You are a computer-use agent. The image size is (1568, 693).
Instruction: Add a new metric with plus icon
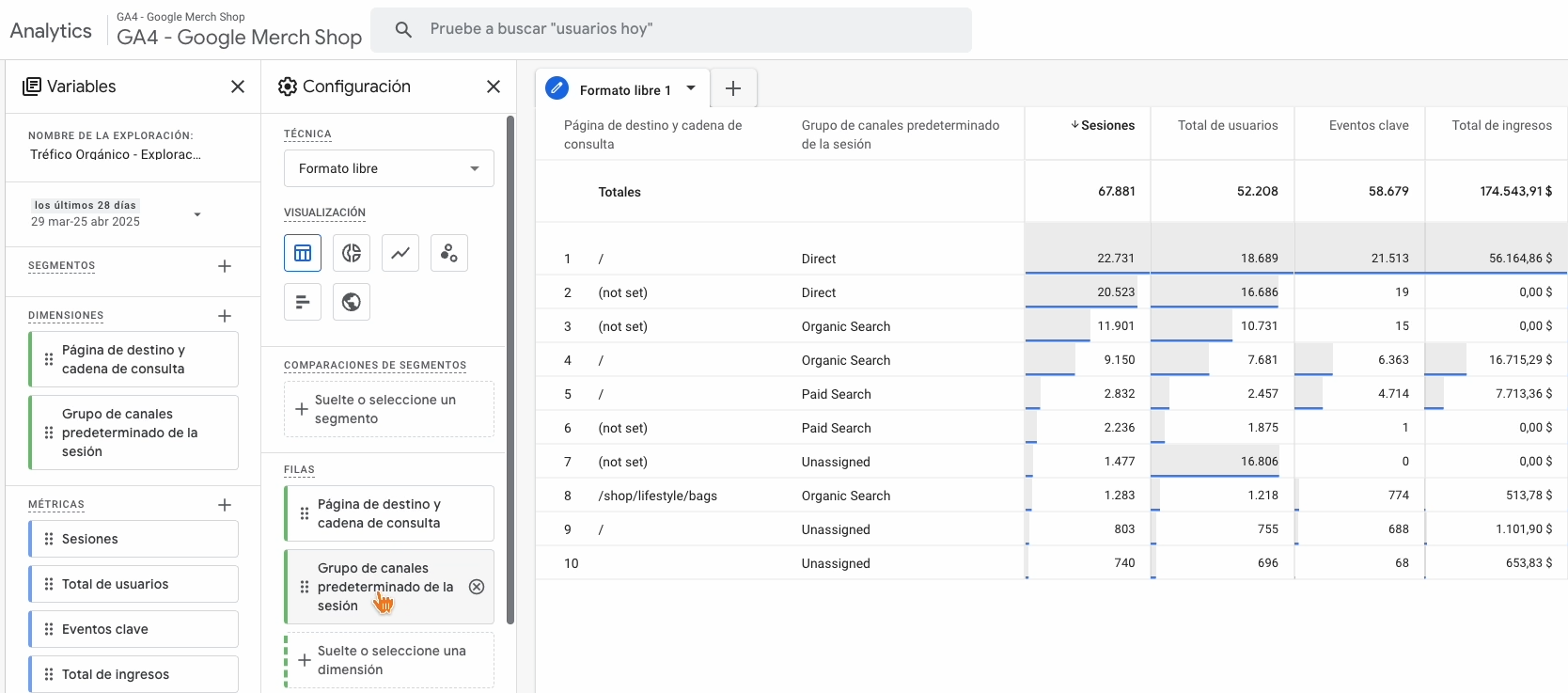pyautogui.click(x=225, y=505)
